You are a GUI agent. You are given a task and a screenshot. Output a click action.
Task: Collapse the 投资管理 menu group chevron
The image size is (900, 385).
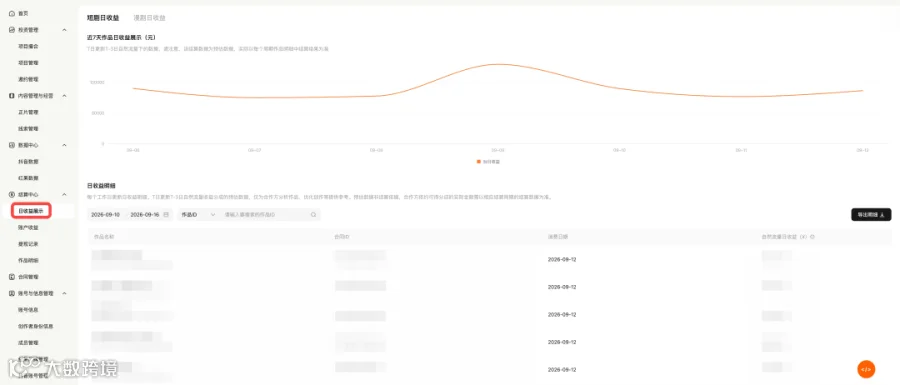click(x=64, y=29)
